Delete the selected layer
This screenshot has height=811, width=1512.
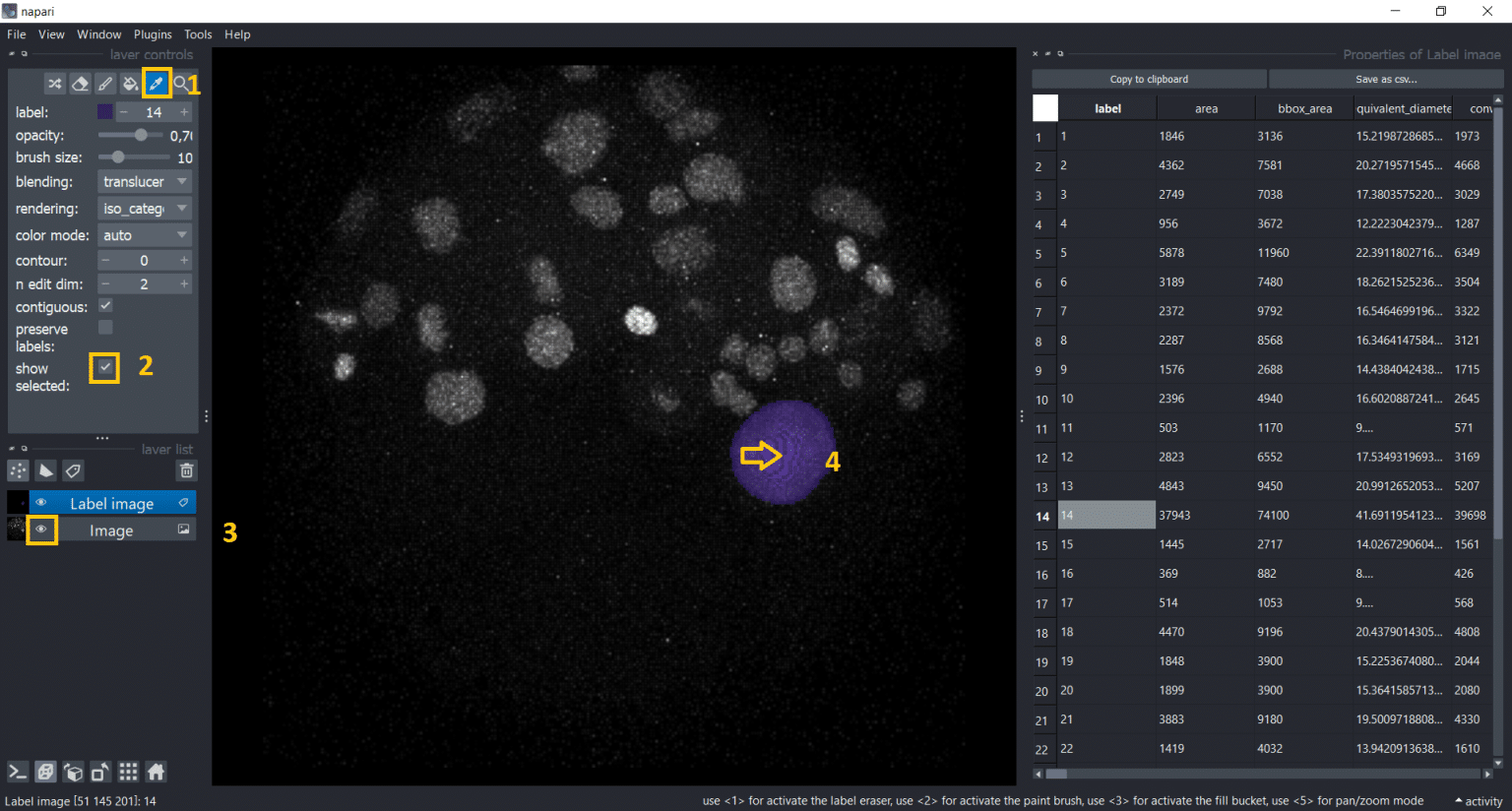184,470
